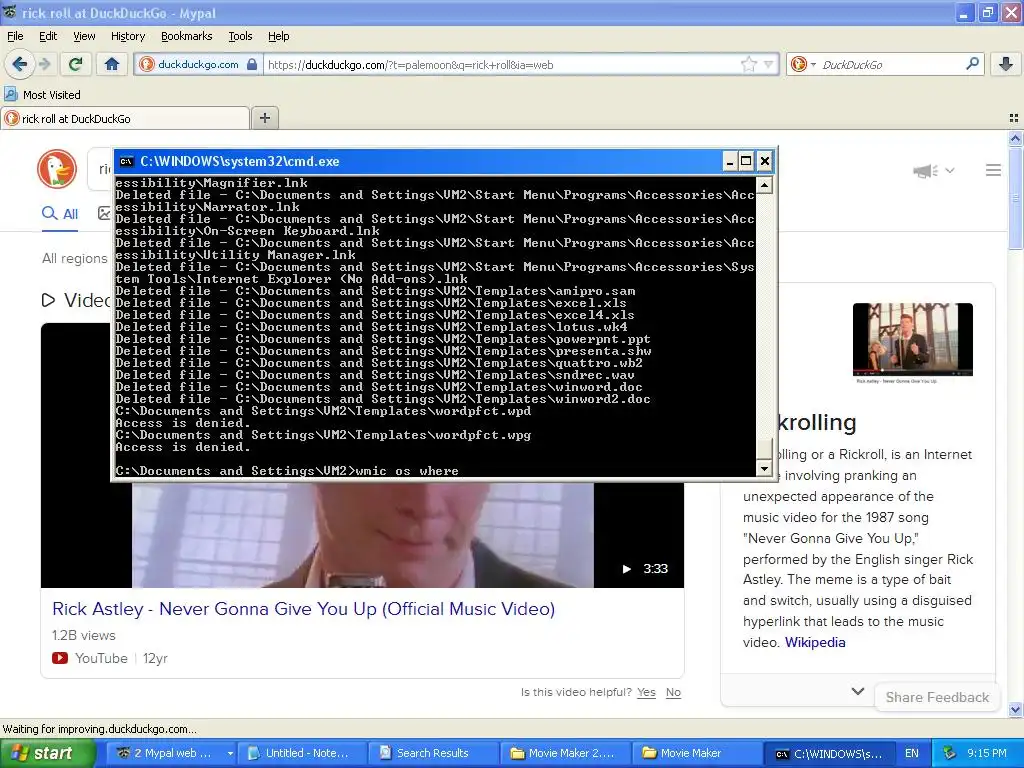Click the Videos section heading icon

(48, 300)
